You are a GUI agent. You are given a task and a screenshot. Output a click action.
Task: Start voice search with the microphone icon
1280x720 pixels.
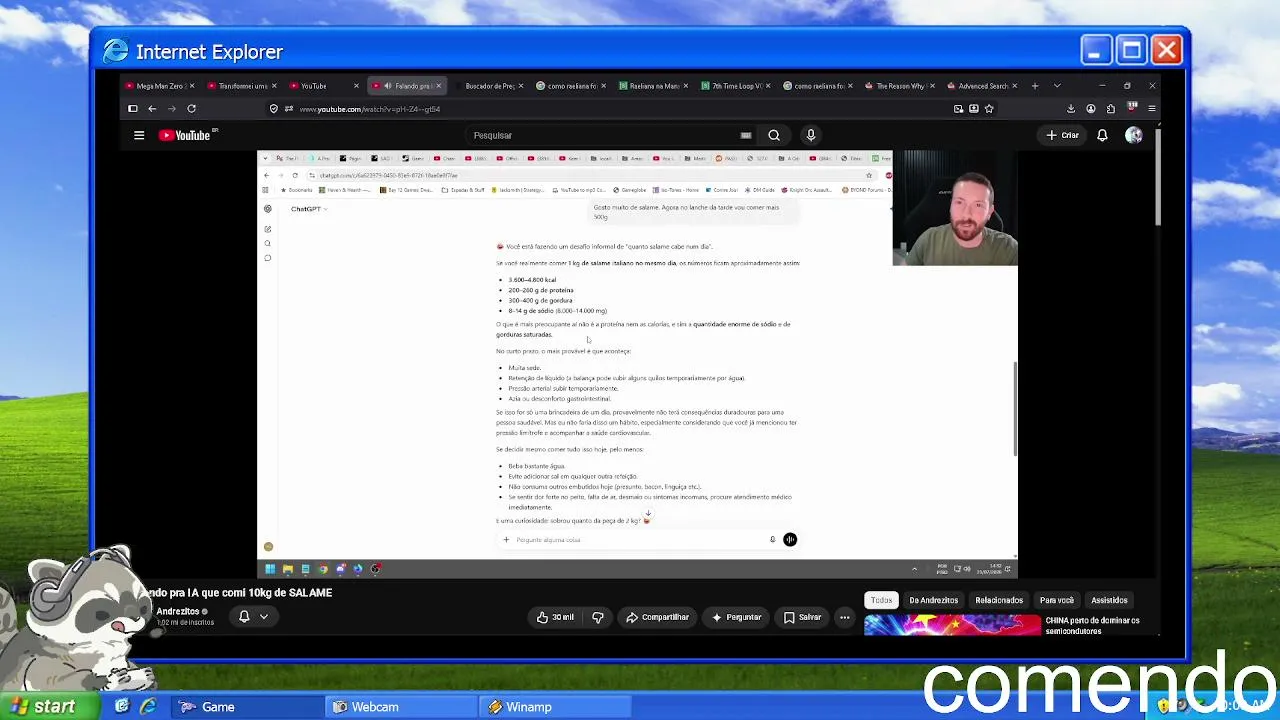click(811, 135)
